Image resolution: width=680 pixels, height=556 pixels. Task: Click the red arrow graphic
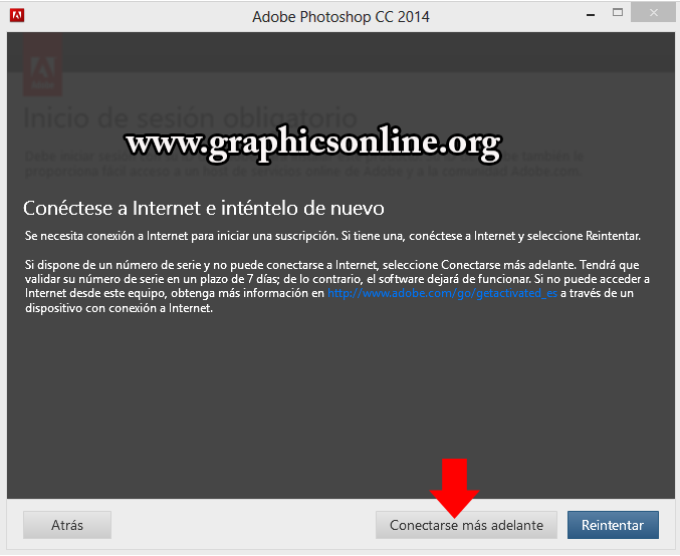(454, 488)
